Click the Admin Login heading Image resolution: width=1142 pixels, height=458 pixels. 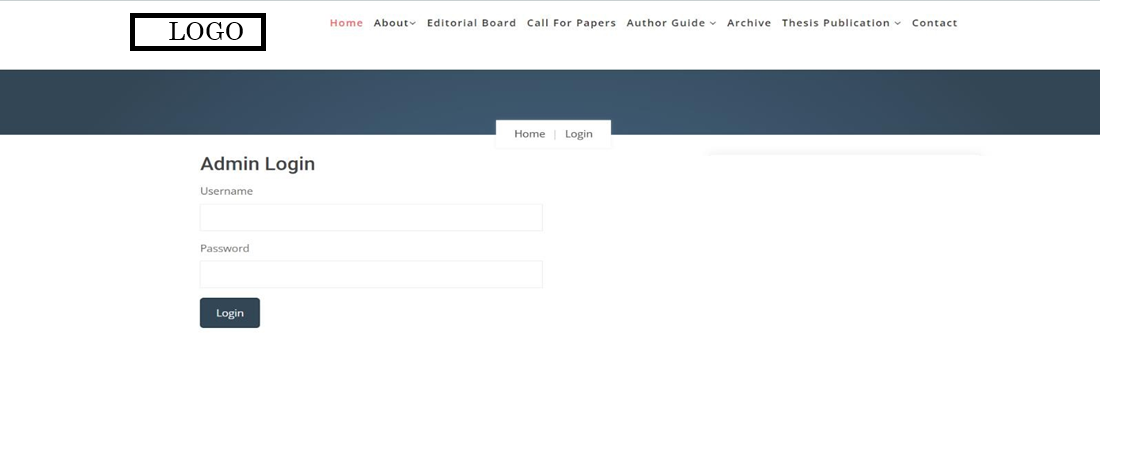point(257,164)
